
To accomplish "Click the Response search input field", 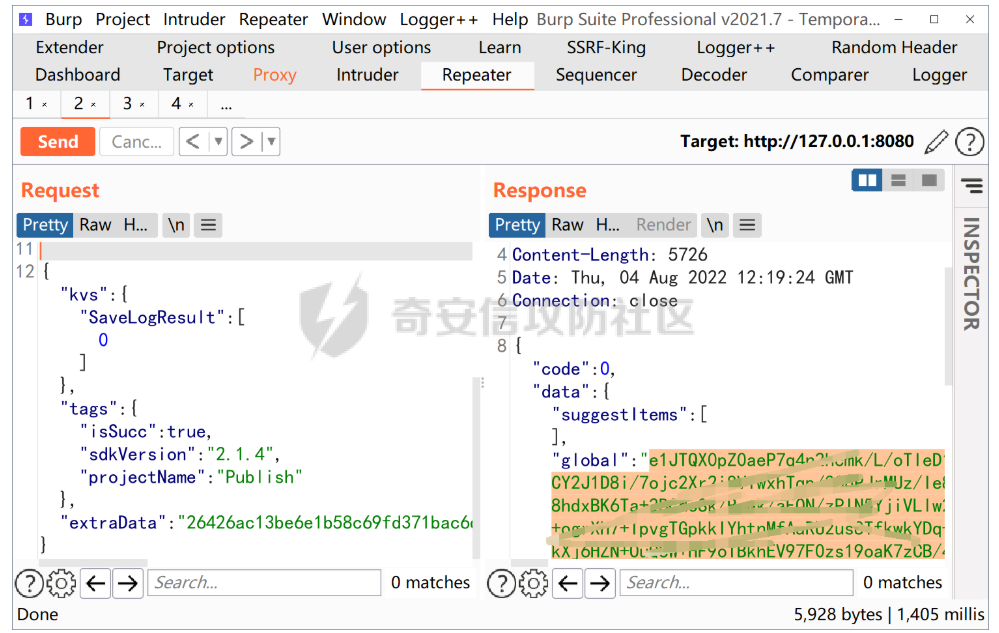I will tap(737, 583).
